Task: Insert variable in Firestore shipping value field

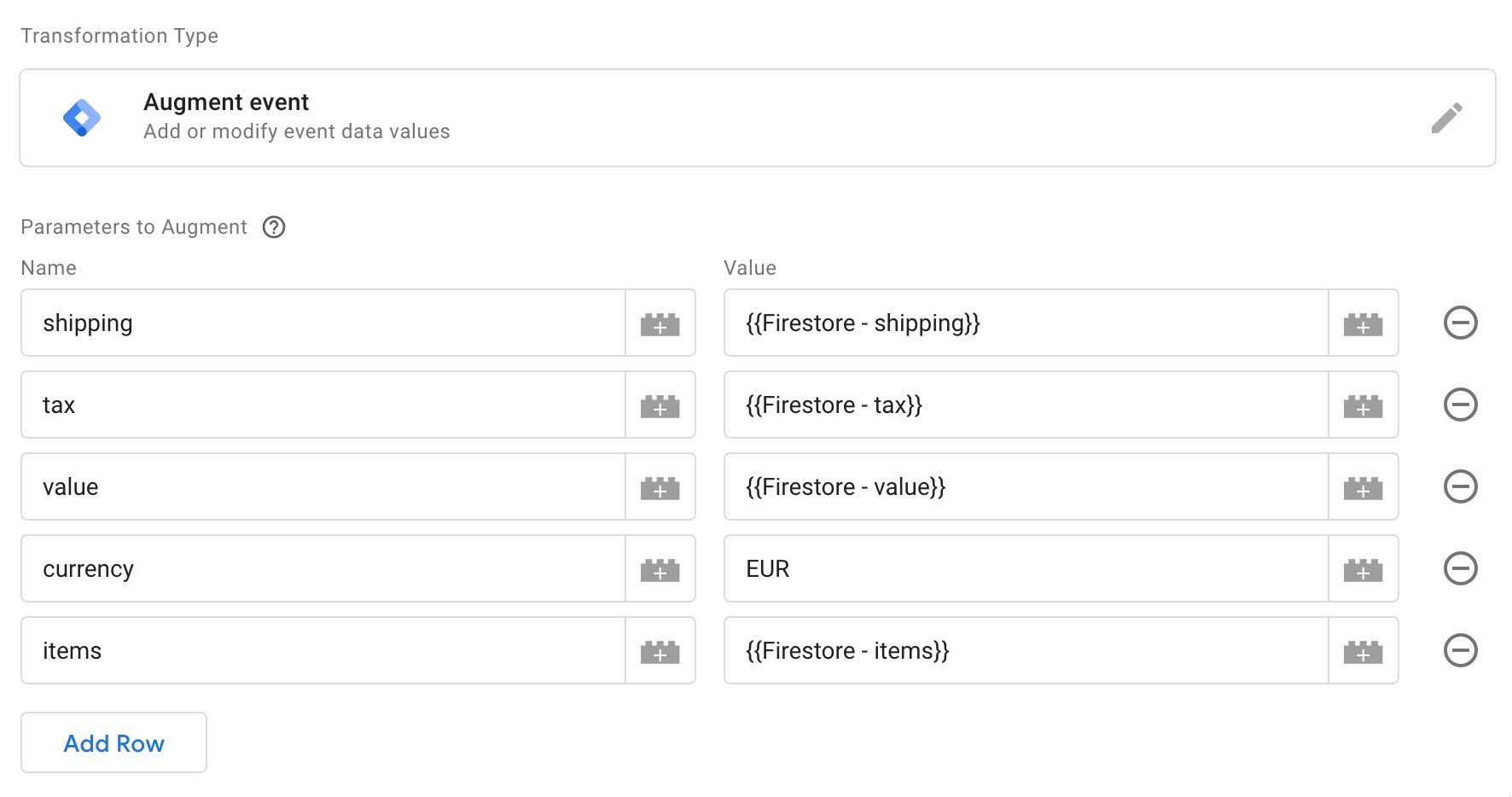Action: (1364, 323)
